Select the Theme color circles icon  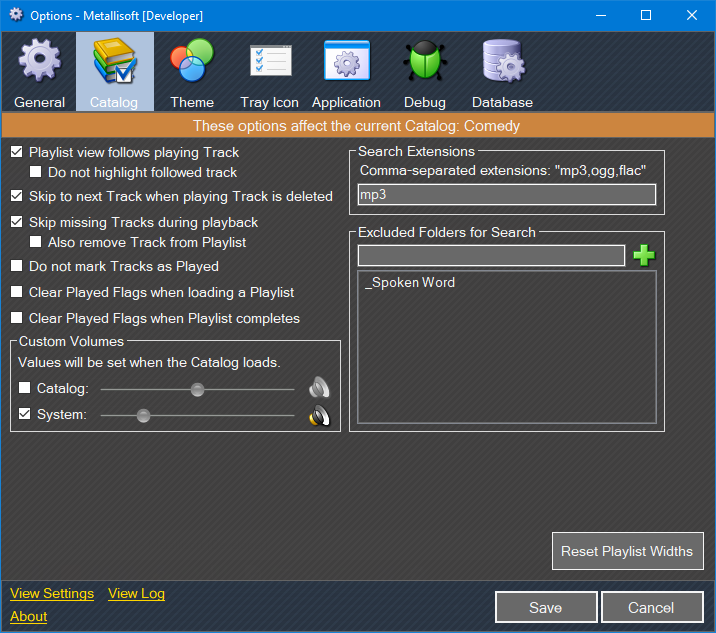(x=192, y=62)
